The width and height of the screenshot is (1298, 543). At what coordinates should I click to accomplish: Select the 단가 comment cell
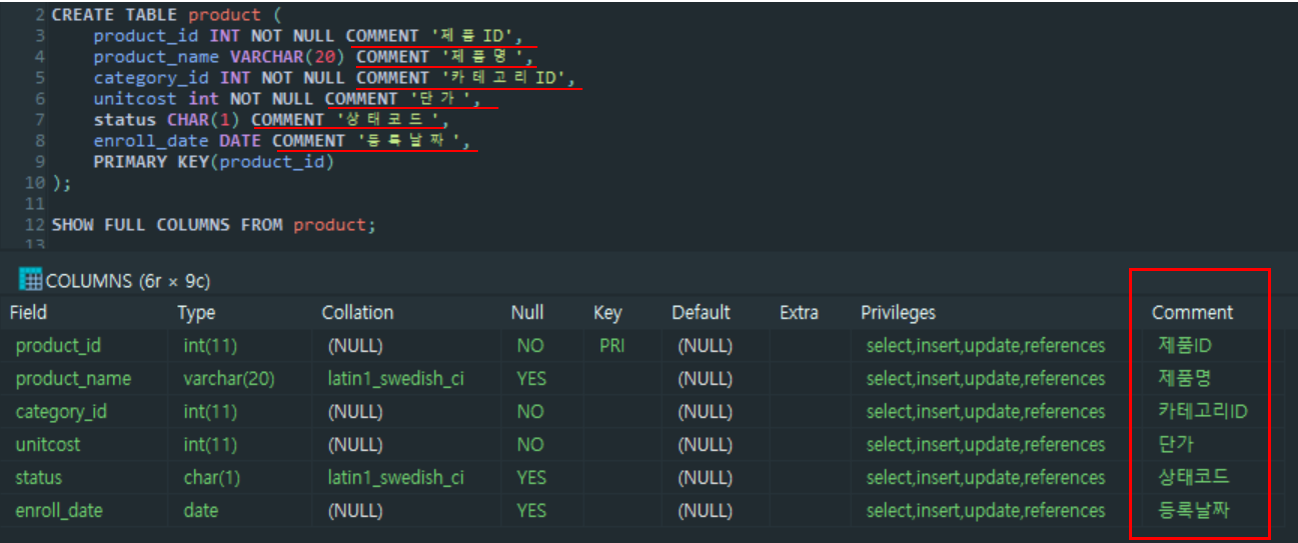point(1175,445)
